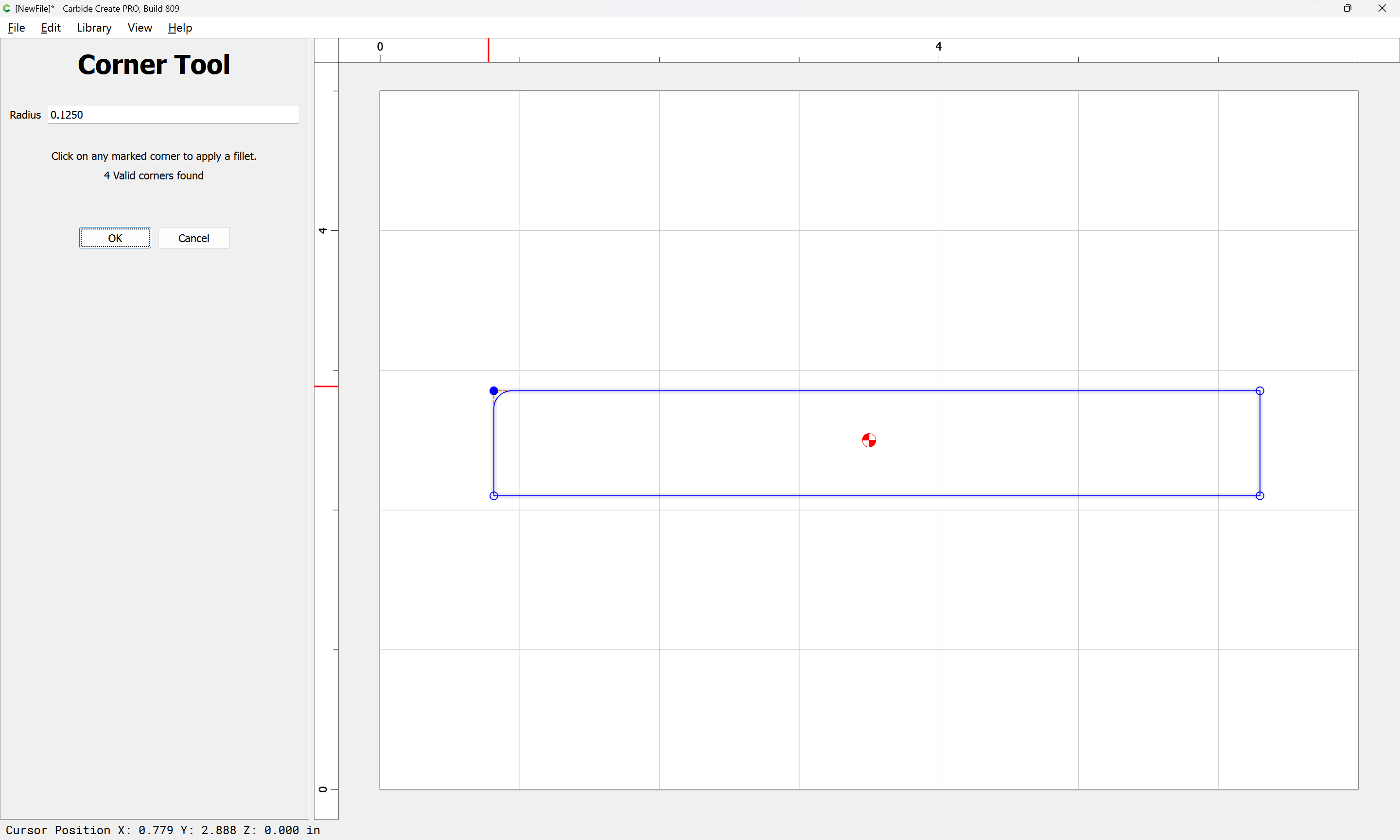Restore down the application window
The width and height of the screenshot is (1400, 840).
pyautogui.click(x=1347, y=8)
